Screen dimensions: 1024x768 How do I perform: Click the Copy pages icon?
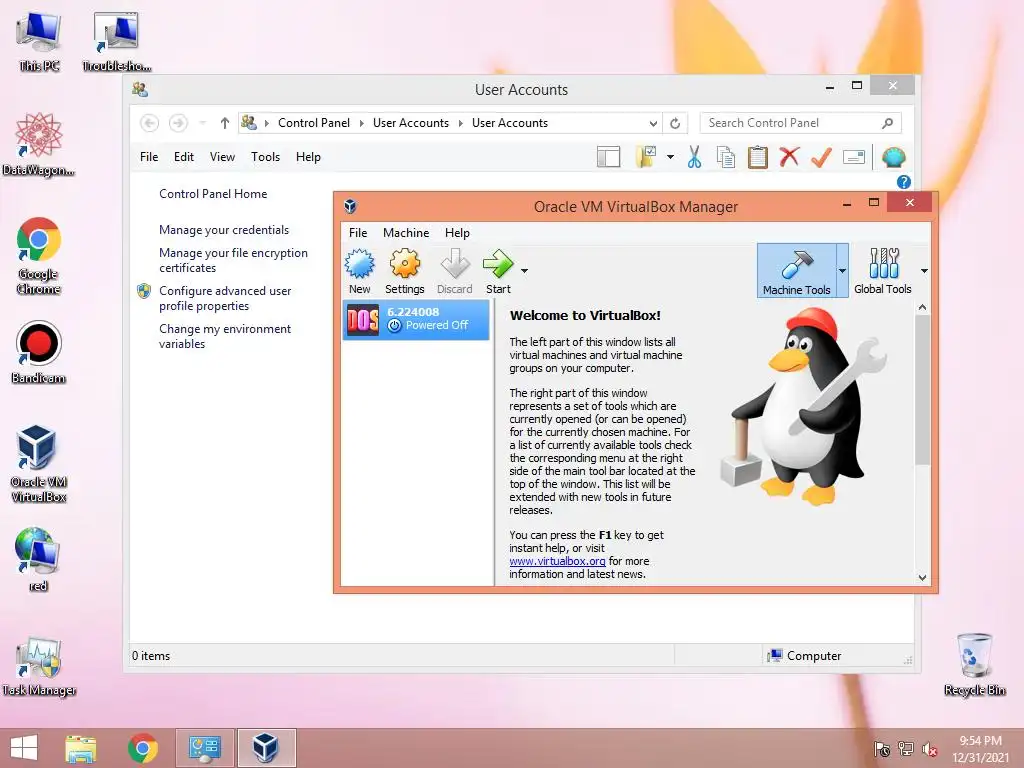[x=726, y=157]
